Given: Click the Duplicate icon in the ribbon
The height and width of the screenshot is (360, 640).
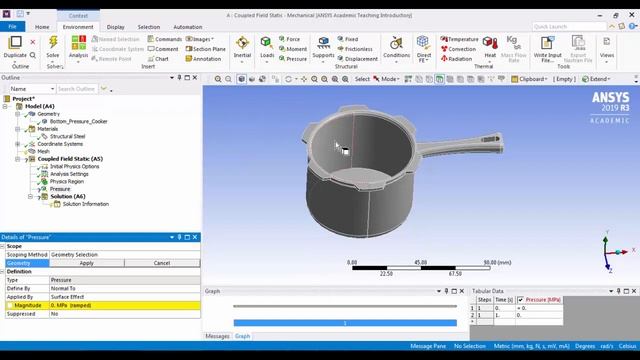Looking at the screenshot, I should pos(15,42).
